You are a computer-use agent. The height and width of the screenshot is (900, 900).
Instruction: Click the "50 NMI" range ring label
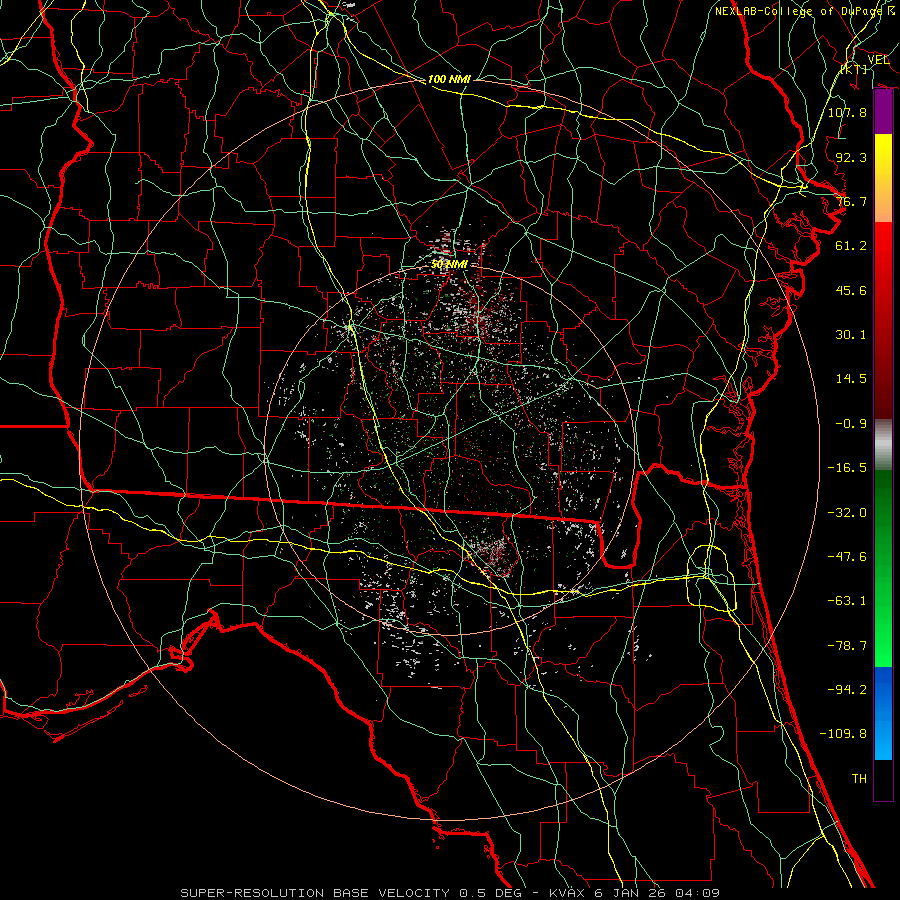click(x=449, y=264)
